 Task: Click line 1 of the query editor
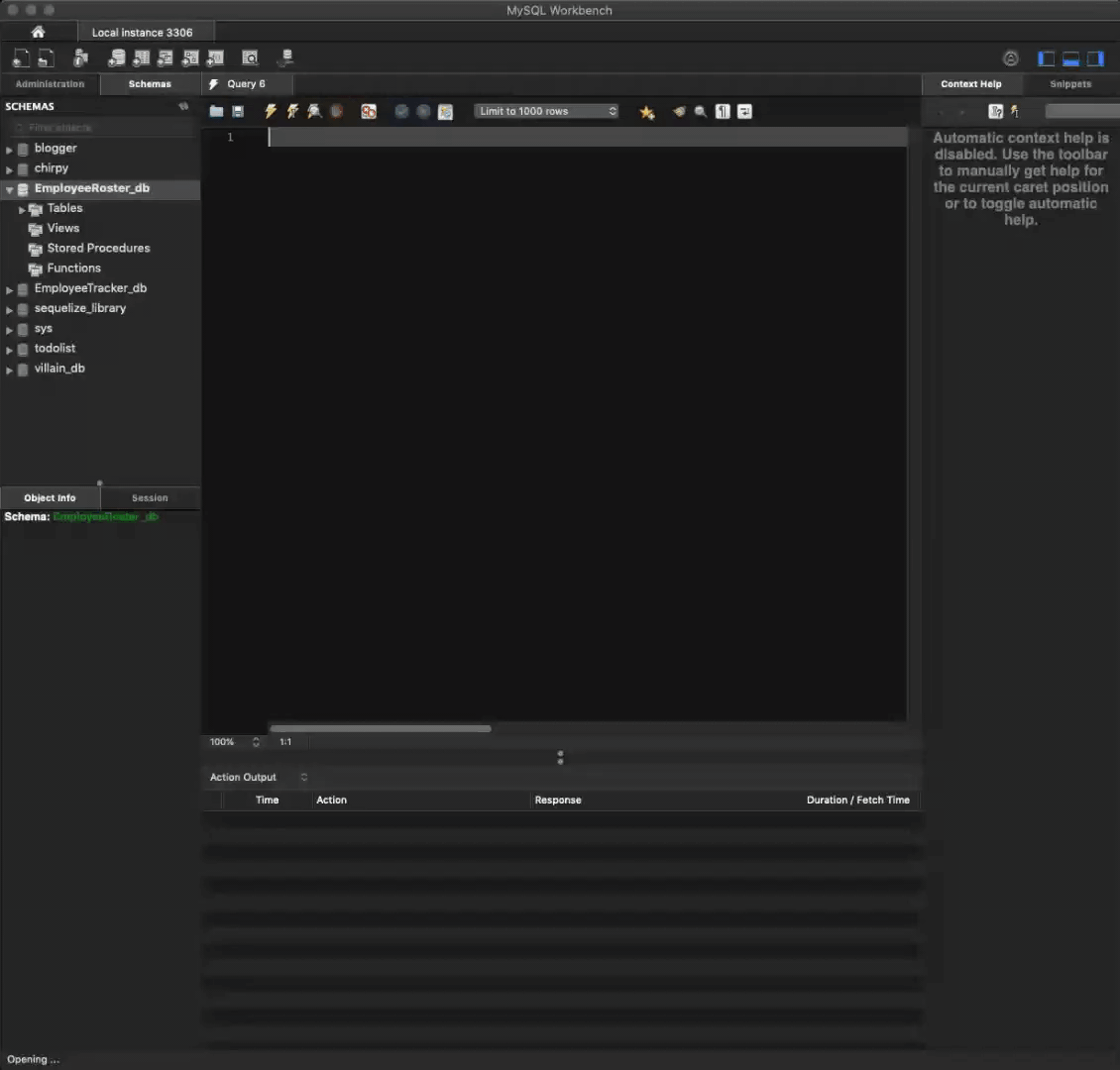pos(587,137)
